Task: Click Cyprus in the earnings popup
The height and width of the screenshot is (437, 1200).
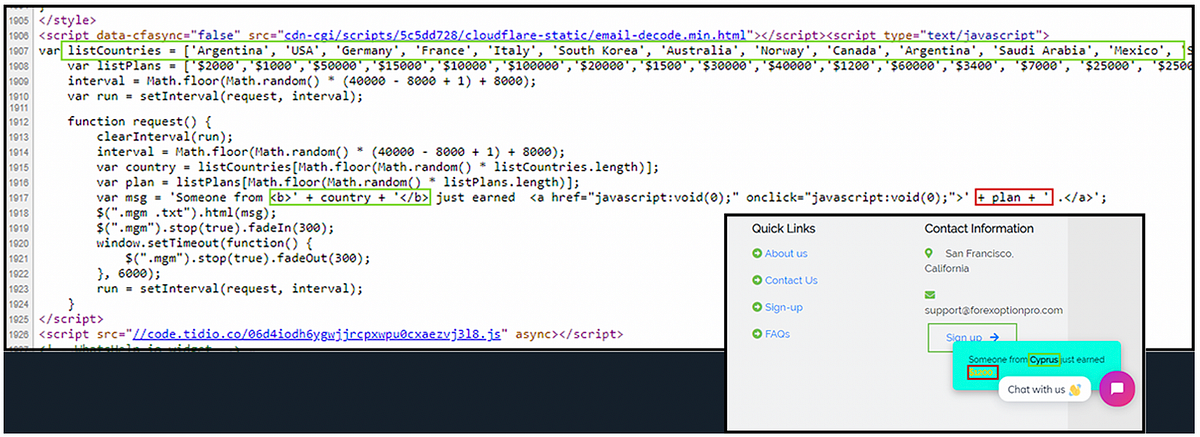Action: click(1044, 359)
